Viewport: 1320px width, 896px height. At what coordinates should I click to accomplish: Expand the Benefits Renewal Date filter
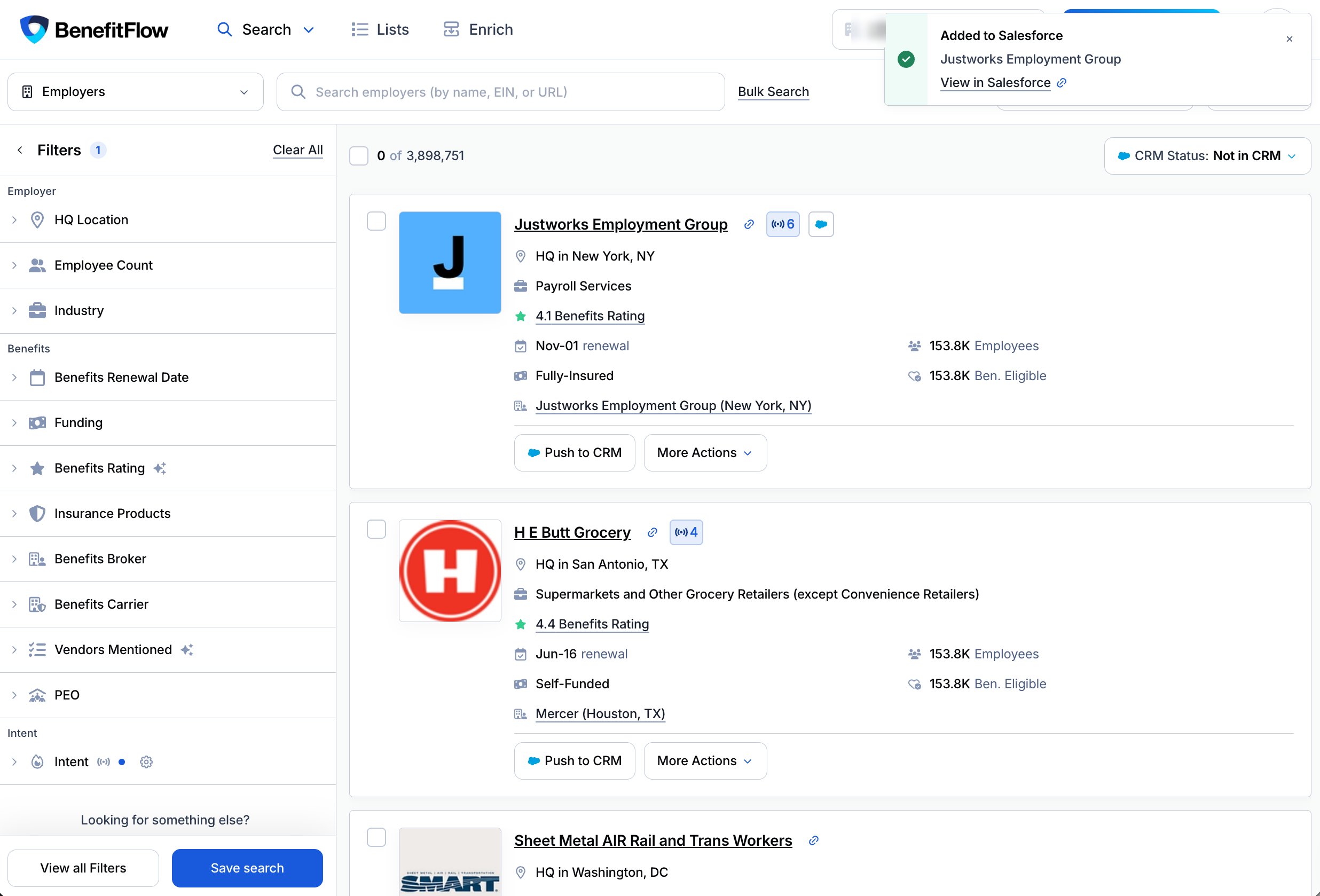168,378
